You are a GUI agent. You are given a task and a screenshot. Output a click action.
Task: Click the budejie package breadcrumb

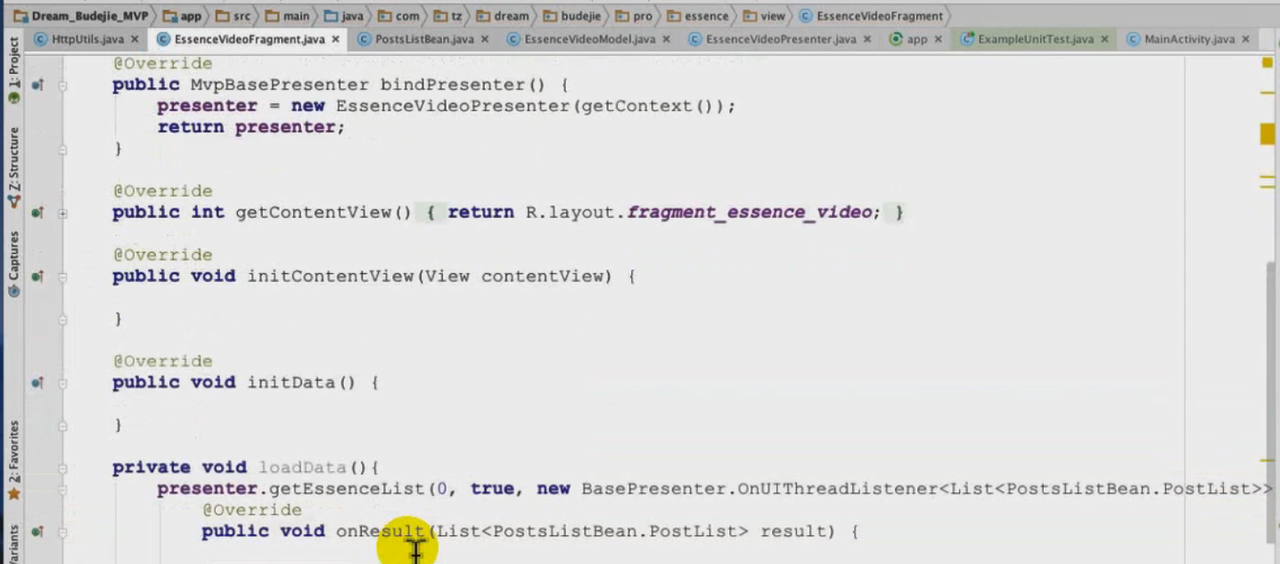click(x=570, y=16)
